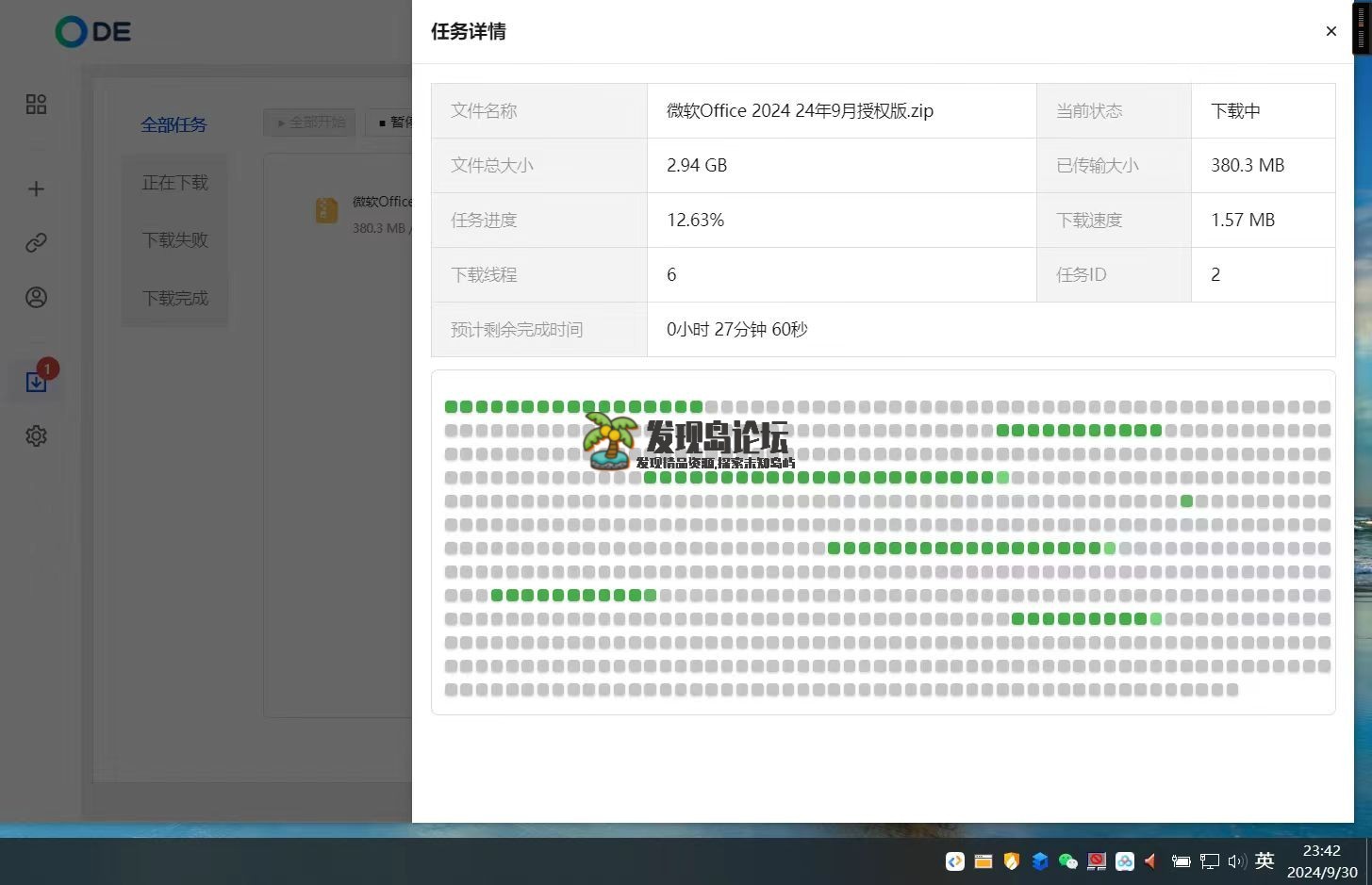The image size is (1372, 885).
Task: Open the blue-orange arrows tray icon
Action: (x=955, y=860)
